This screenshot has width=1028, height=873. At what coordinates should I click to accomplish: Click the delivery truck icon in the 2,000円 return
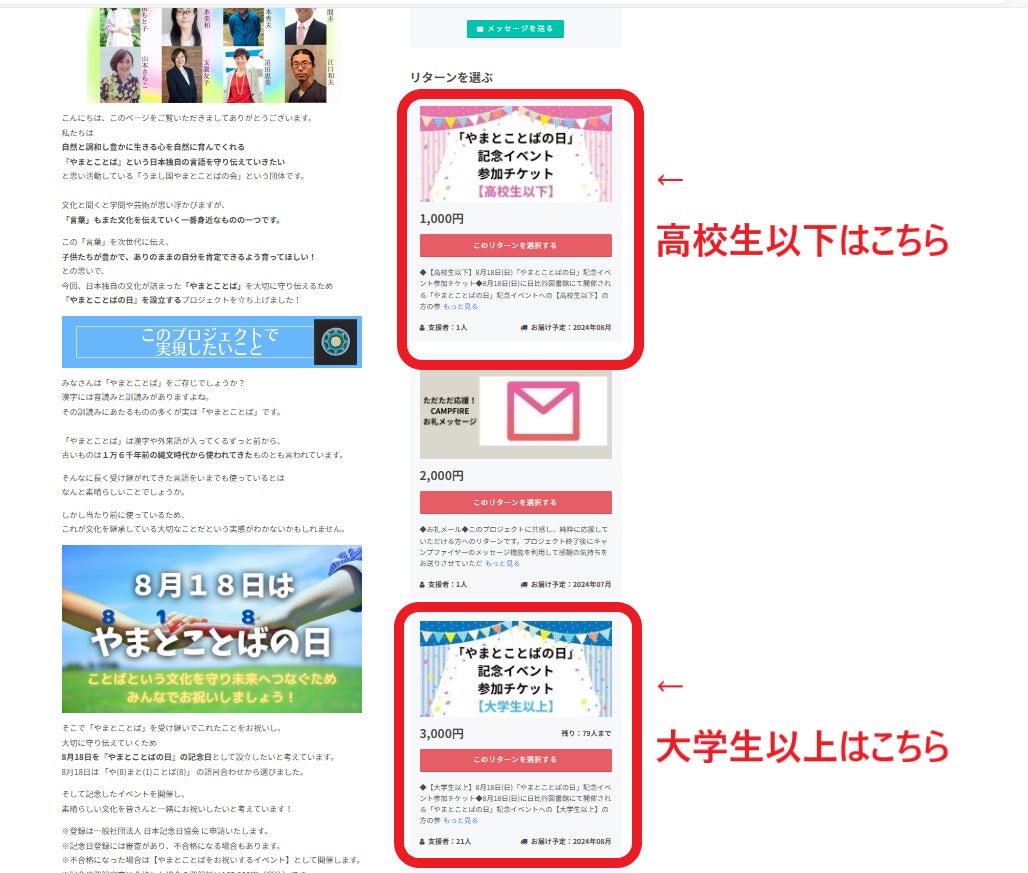(524, 584)
